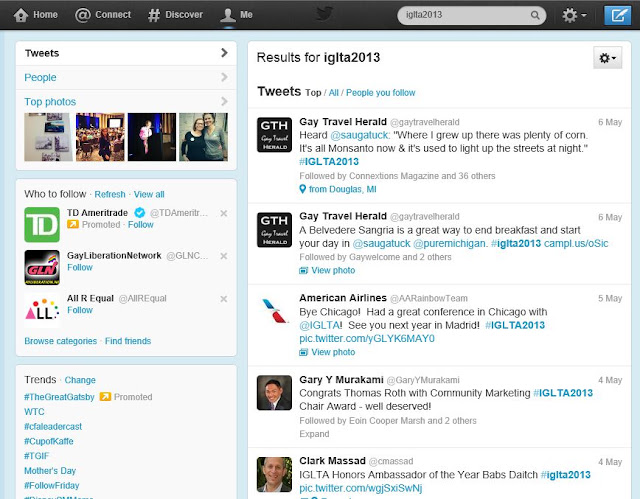Screen dimensions: 640x499
Task: Open the People results category
Action: 126,77
